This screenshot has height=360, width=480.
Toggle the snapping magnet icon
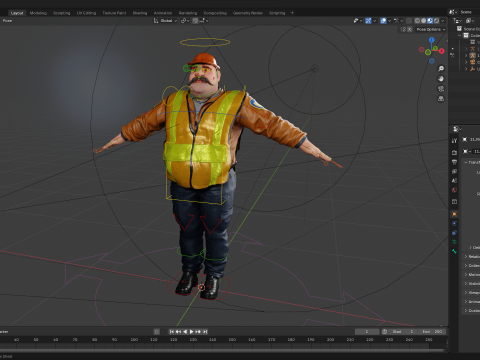pyautogui.click(x=195, y=21)
